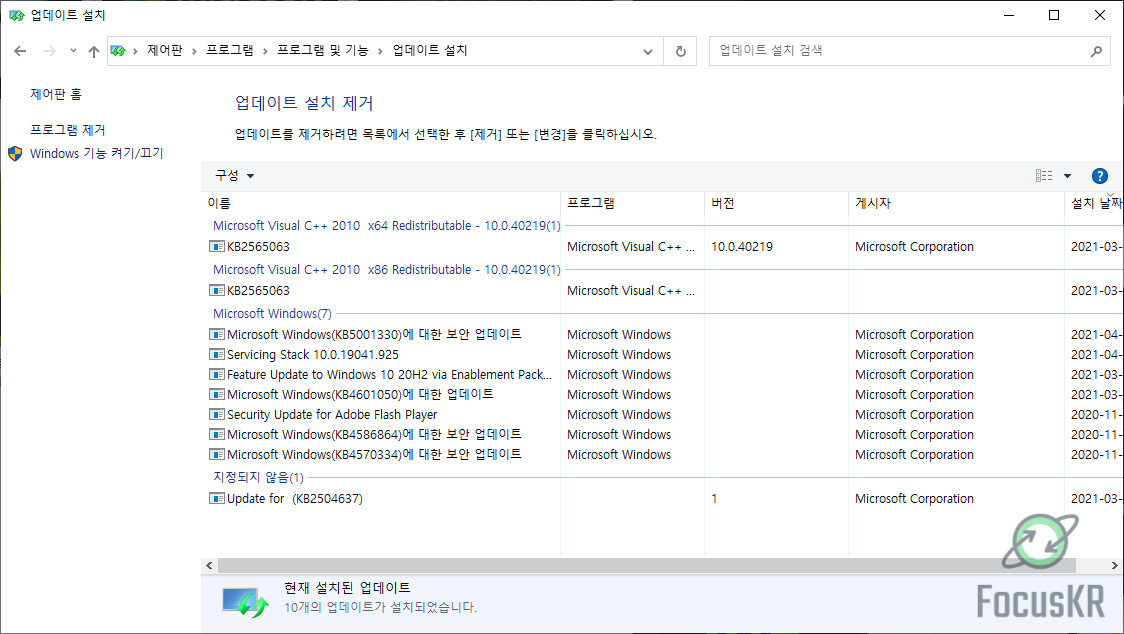
Task: Navigate to 제어판 in breadcrumb
Action: [x=164, y=50]
